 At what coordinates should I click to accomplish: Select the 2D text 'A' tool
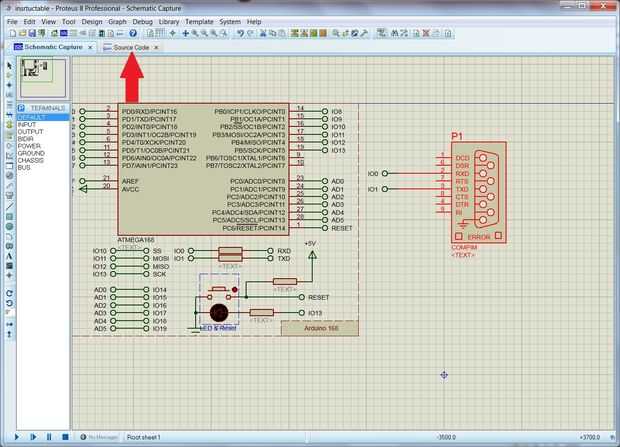9,256
